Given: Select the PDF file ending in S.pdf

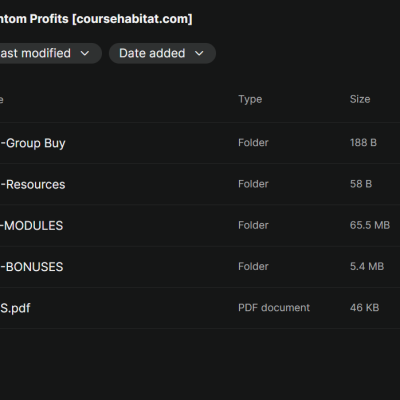Looking at the screenshot, I should pyautogui.click(x=15, y=308).
